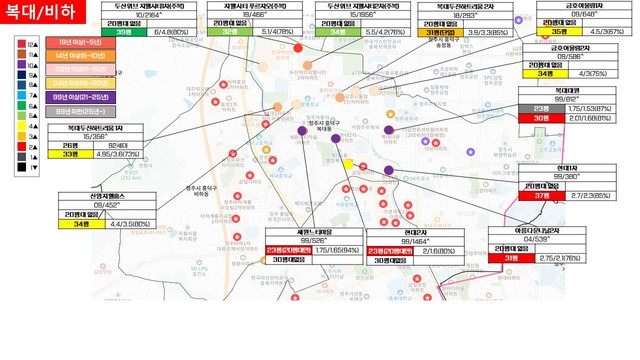The image size is (640, 360).
Task: Click the '5.5/4.2(76%)' value
Action: coord(385,32)
